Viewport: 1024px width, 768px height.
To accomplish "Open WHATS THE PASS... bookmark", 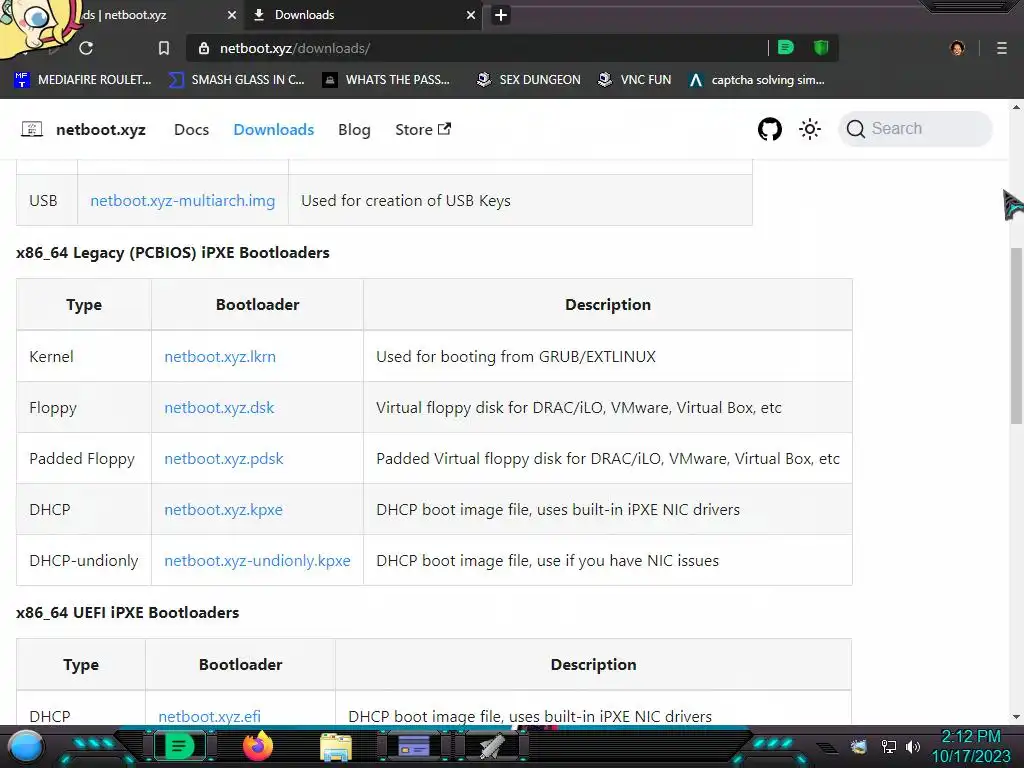I will tap(387, 80).
